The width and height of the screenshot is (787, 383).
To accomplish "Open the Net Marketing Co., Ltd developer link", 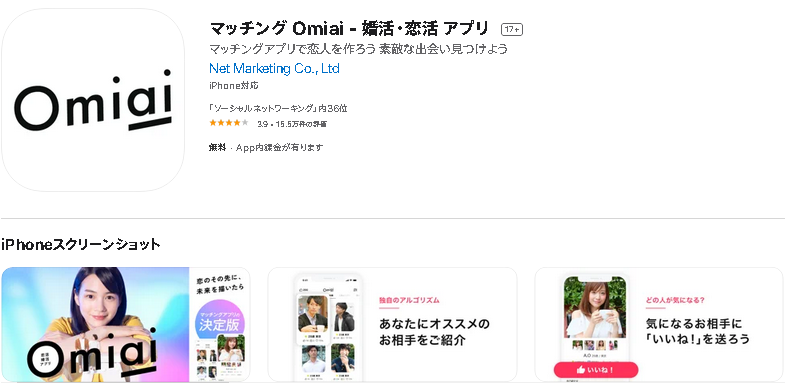I will (x=274, y=68).
